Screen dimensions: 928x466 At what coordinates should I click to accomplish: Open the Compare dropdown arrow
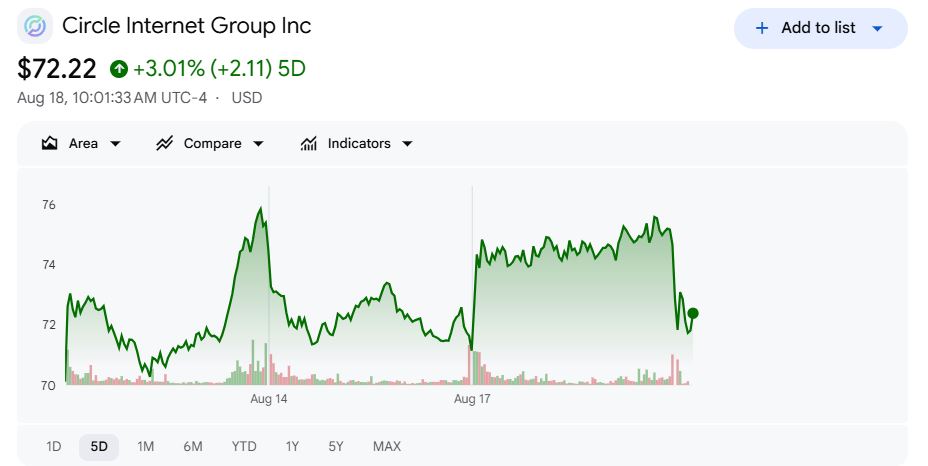click(258, 144)
